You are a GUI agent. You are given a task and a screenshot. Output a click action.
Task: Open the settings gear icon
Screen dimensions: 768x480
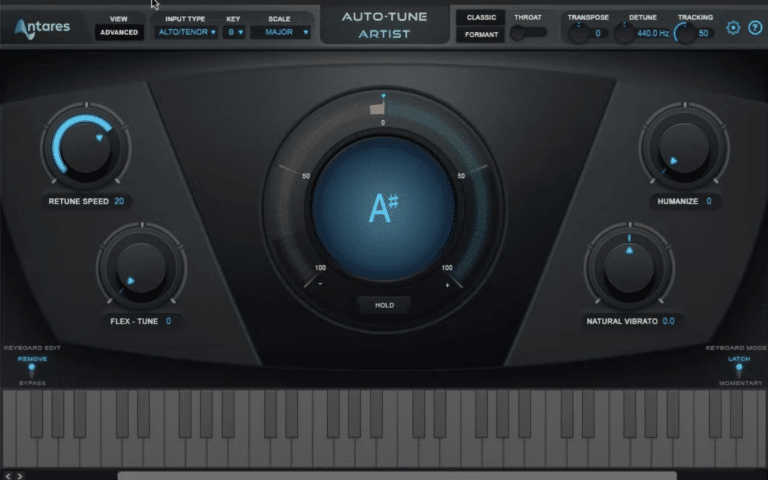(x=733, y=28)
